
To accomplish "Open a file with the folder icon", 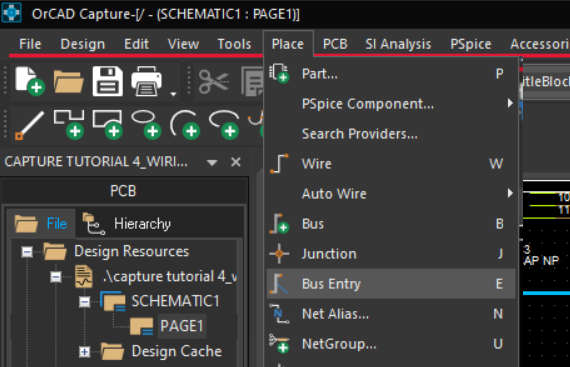I will click(68, 81).
